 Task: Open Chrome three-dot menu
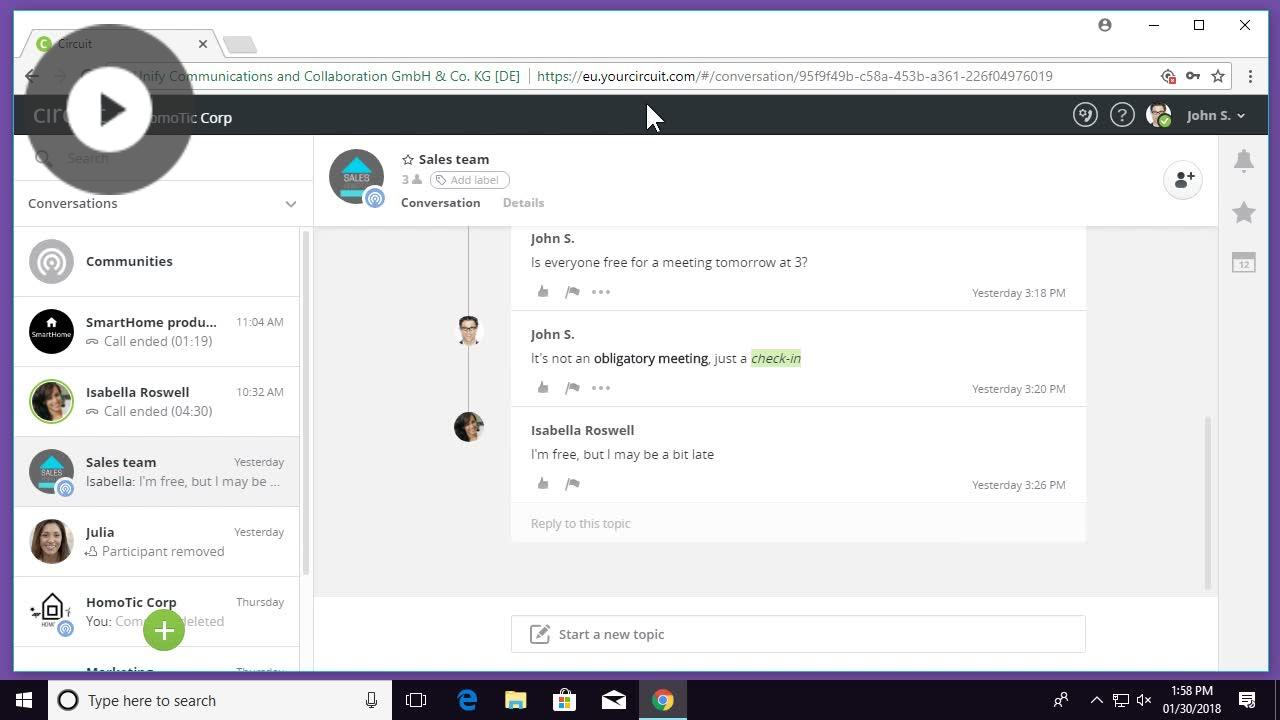tap(1250, 76)
